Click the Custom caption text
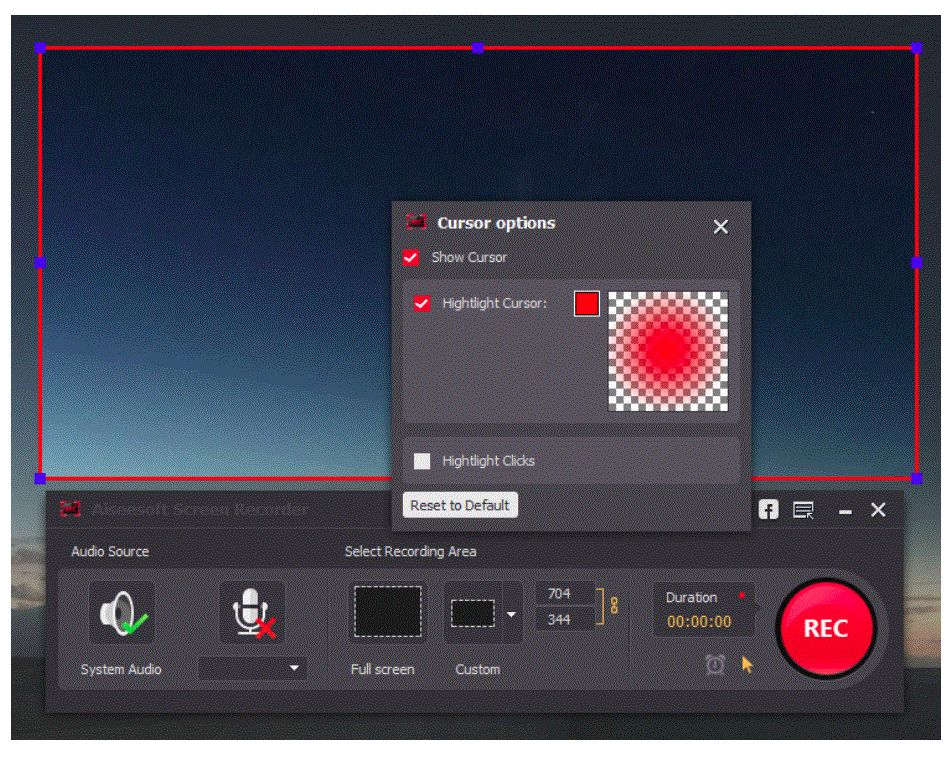 click(x=478, y=669)
